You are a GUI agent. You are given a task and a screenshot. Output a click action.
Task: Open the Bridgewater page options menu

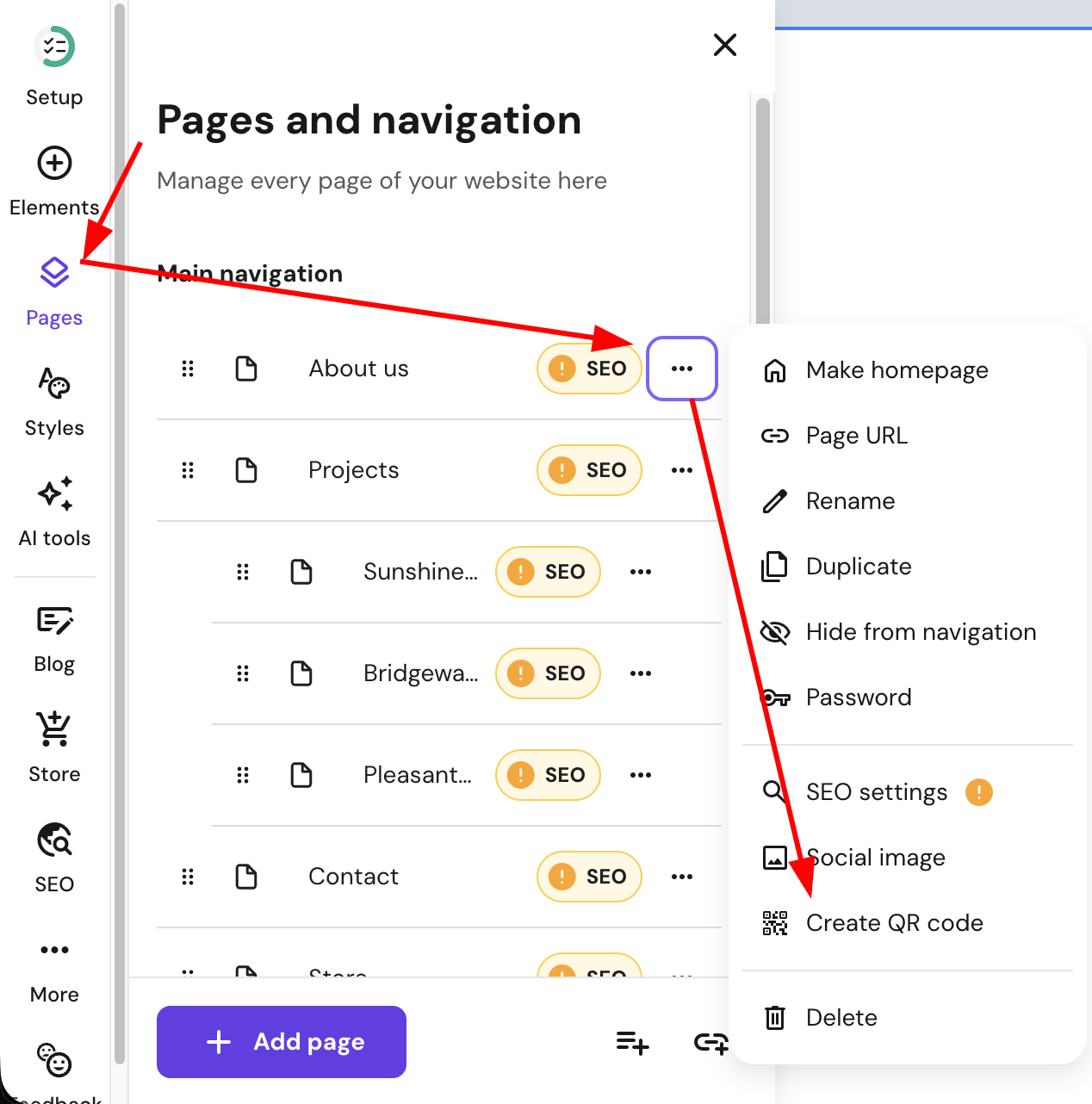point(641,673)
